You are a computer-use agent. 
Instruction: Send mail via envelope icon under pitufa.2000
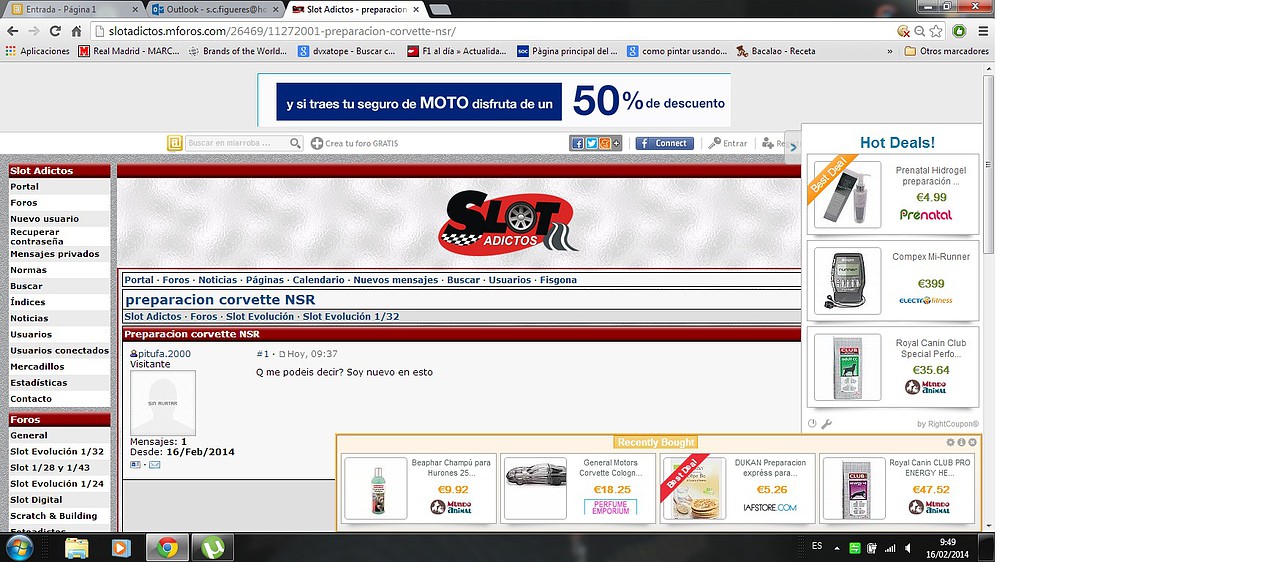pyautogui.click(x=155, y=464)
